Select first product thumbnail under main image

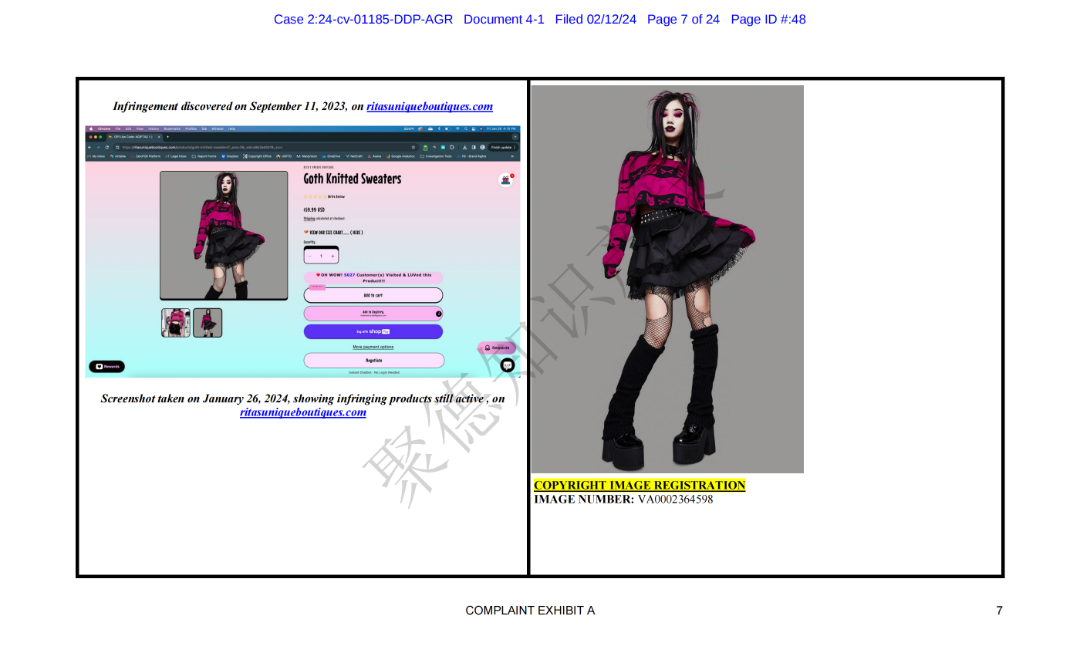click(x=176, y=322)
